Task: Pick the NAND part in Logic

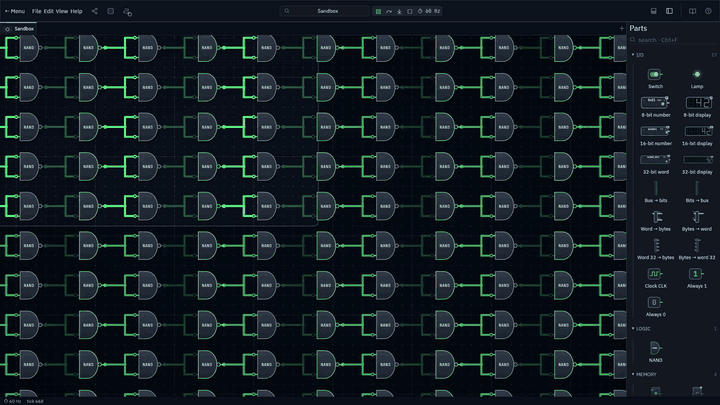Action: (x=655, y=352)
